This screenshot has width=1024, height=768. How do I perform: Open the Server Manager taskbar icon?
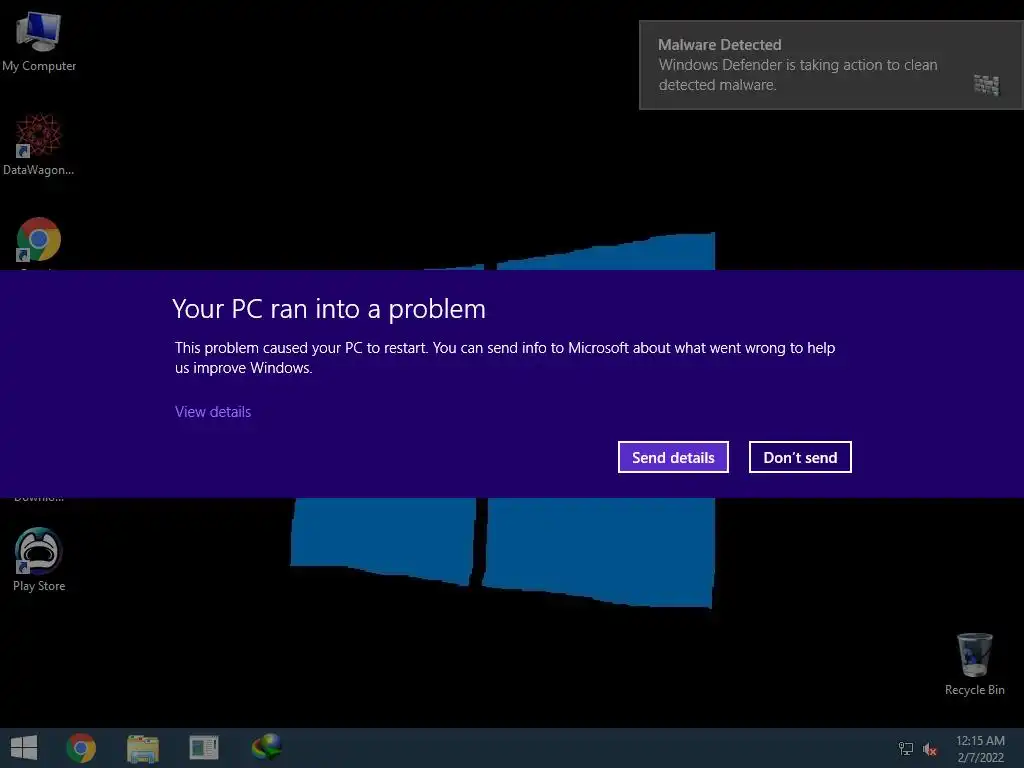(x=204, y=748)
